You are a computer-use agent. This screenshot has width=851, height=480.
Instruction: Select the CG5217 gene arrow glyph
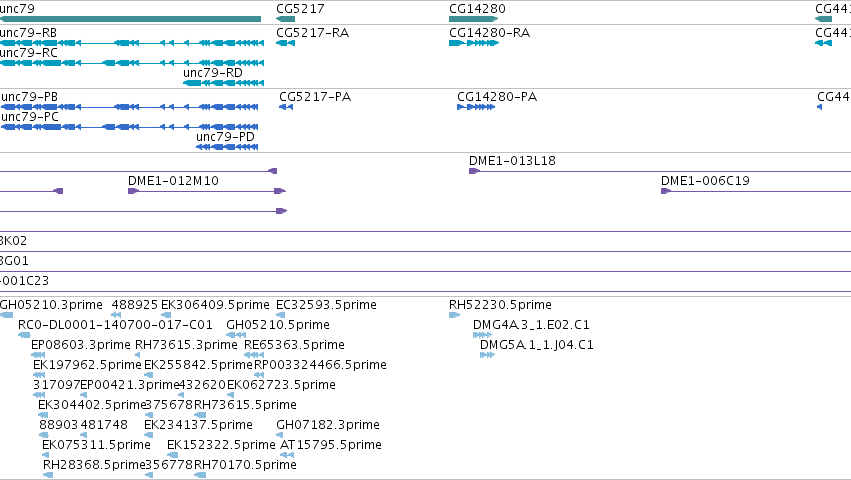tap(285, 19)
